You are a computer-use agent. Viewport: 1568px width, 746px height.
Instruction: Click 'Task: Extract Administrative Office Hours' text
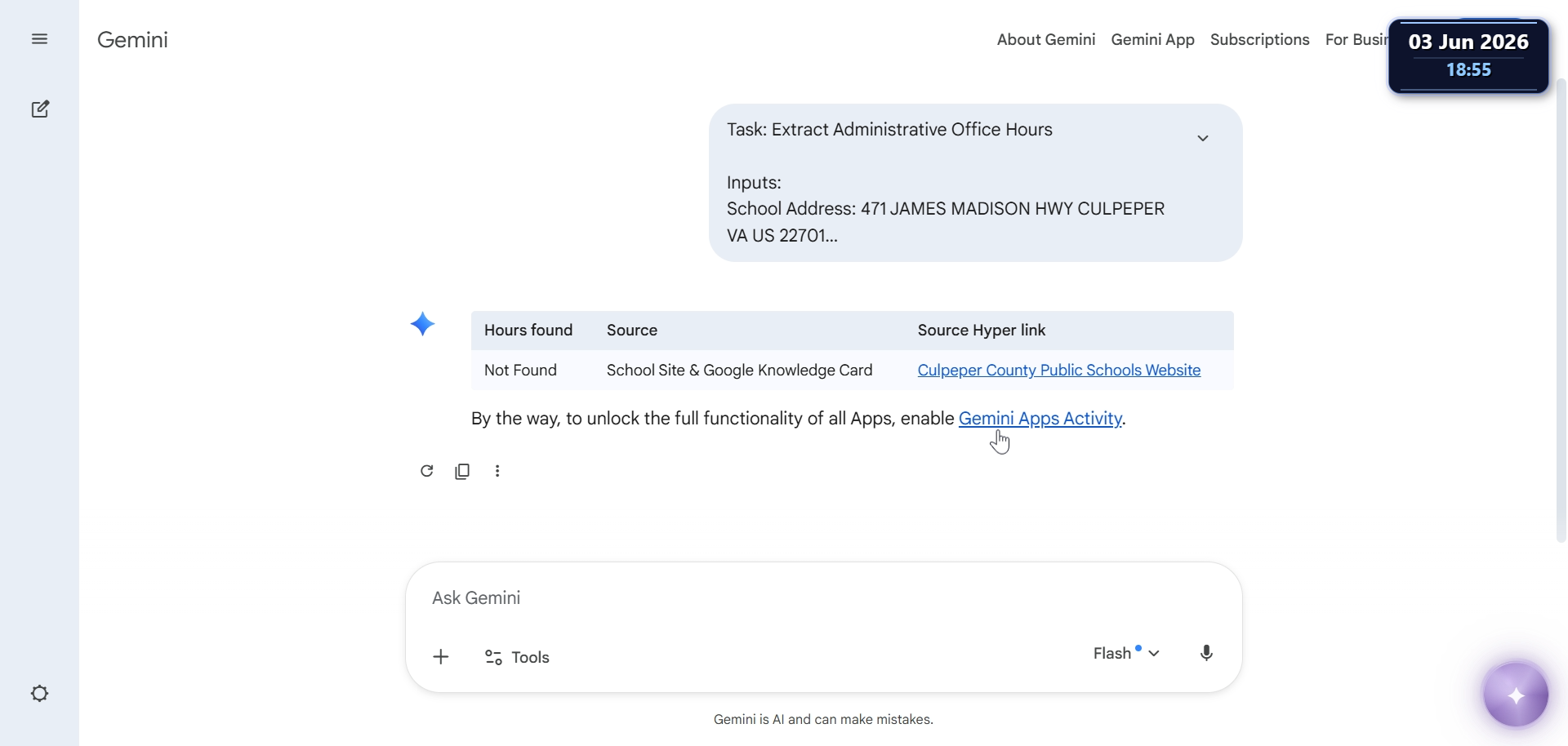pos(889,130)
